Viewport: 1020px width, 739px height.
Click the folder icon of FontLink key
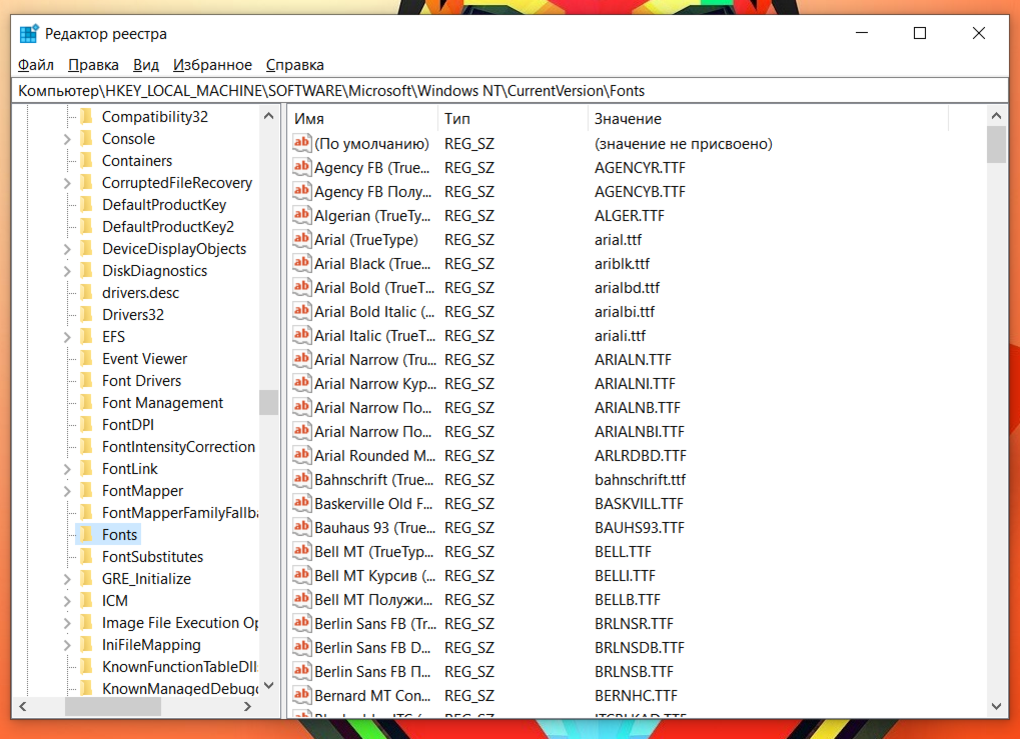click(87, 468)
